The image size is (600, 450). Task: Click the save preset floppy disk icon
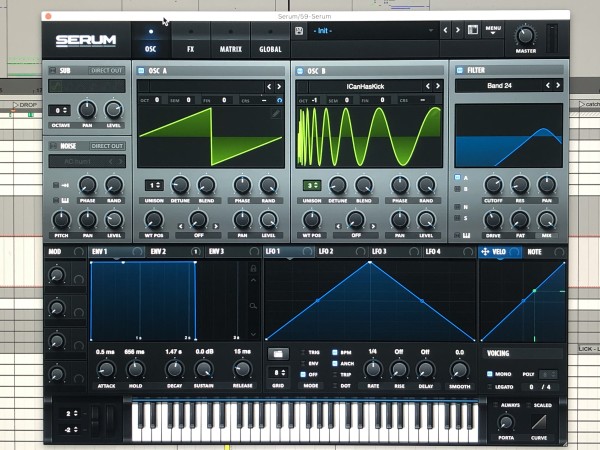coord(299,31)
